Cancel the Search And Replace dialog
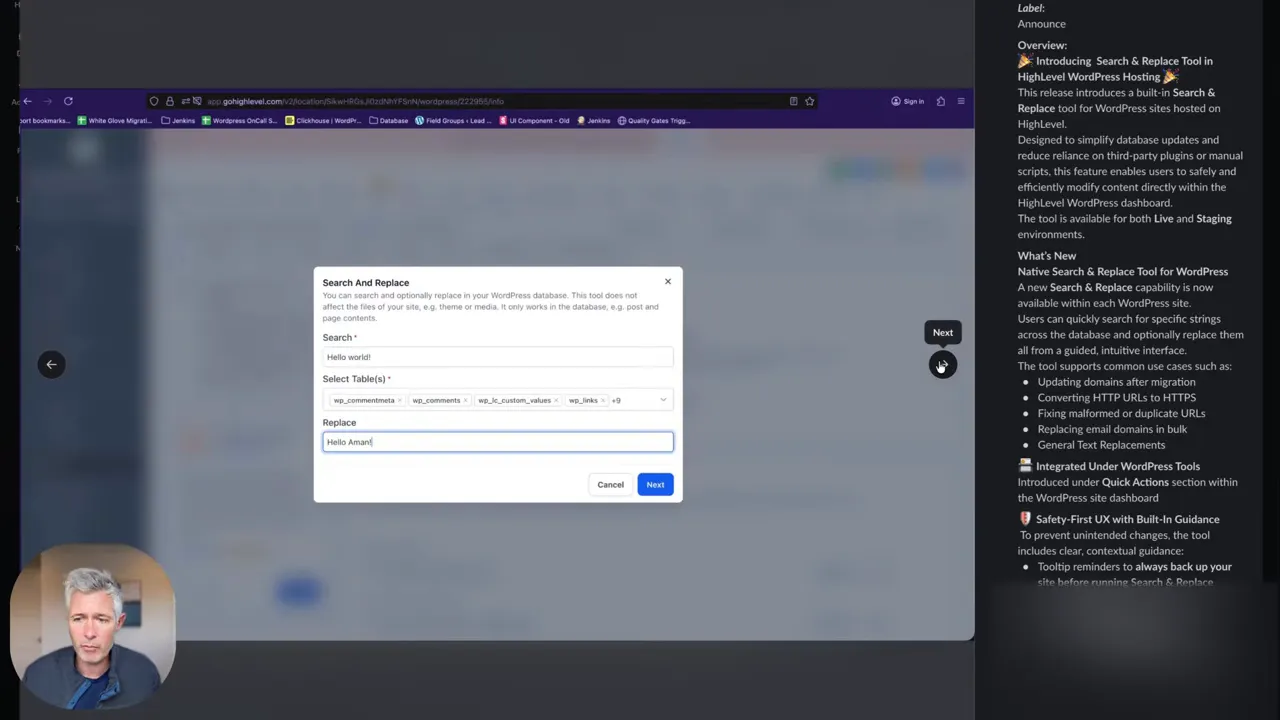 pos(610,484)
